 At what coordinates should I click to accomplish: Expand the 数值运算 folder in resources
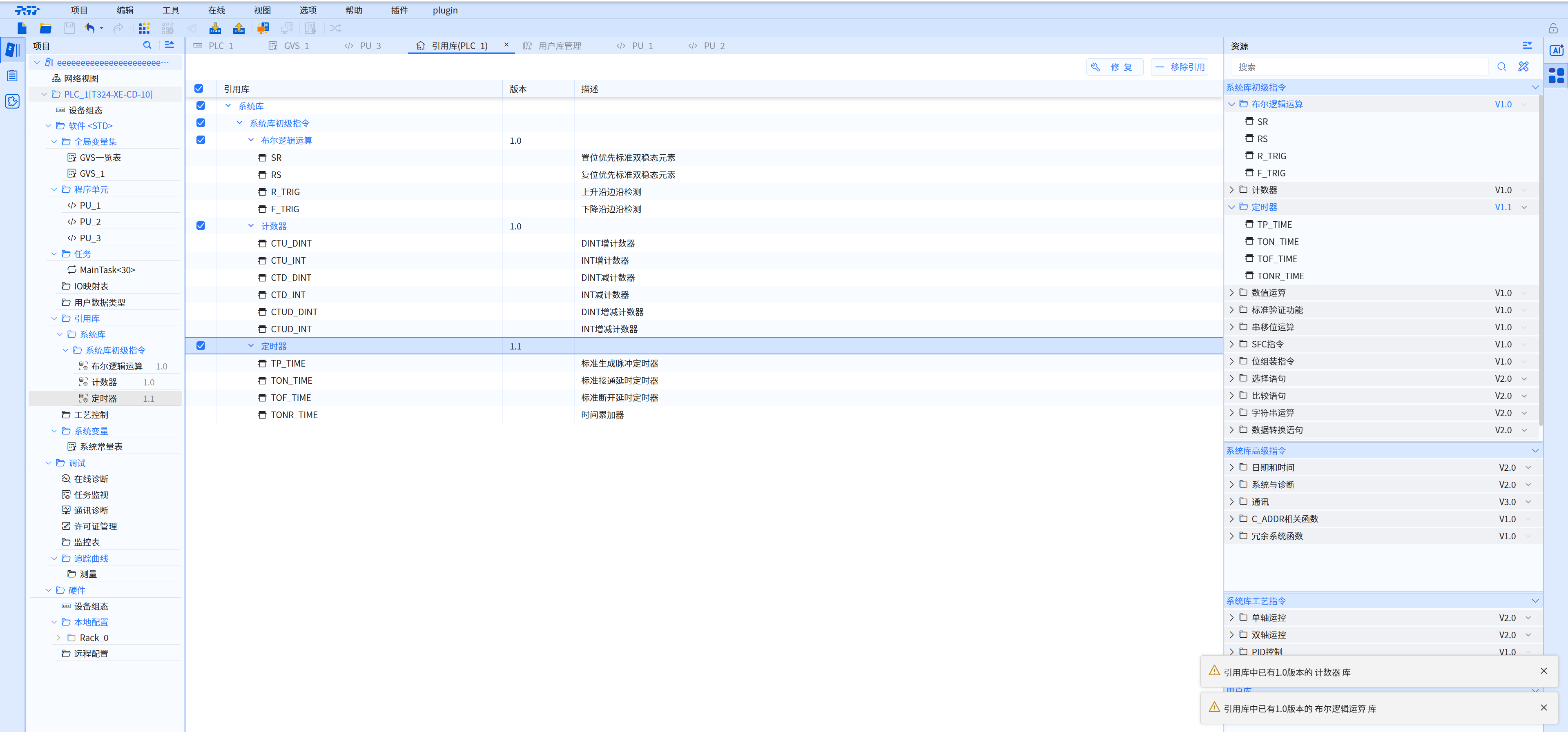tap(1232, 293)
